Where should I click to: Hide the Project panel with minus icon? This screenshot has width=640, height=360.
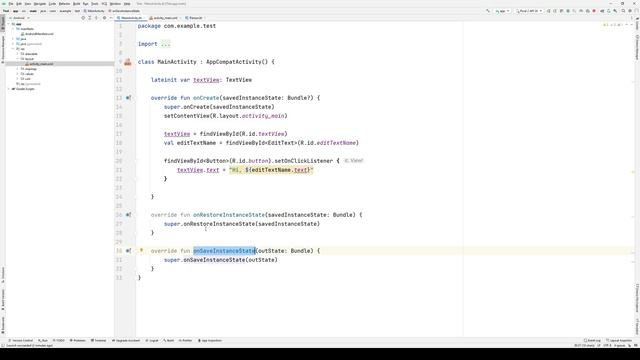[111, 18]
